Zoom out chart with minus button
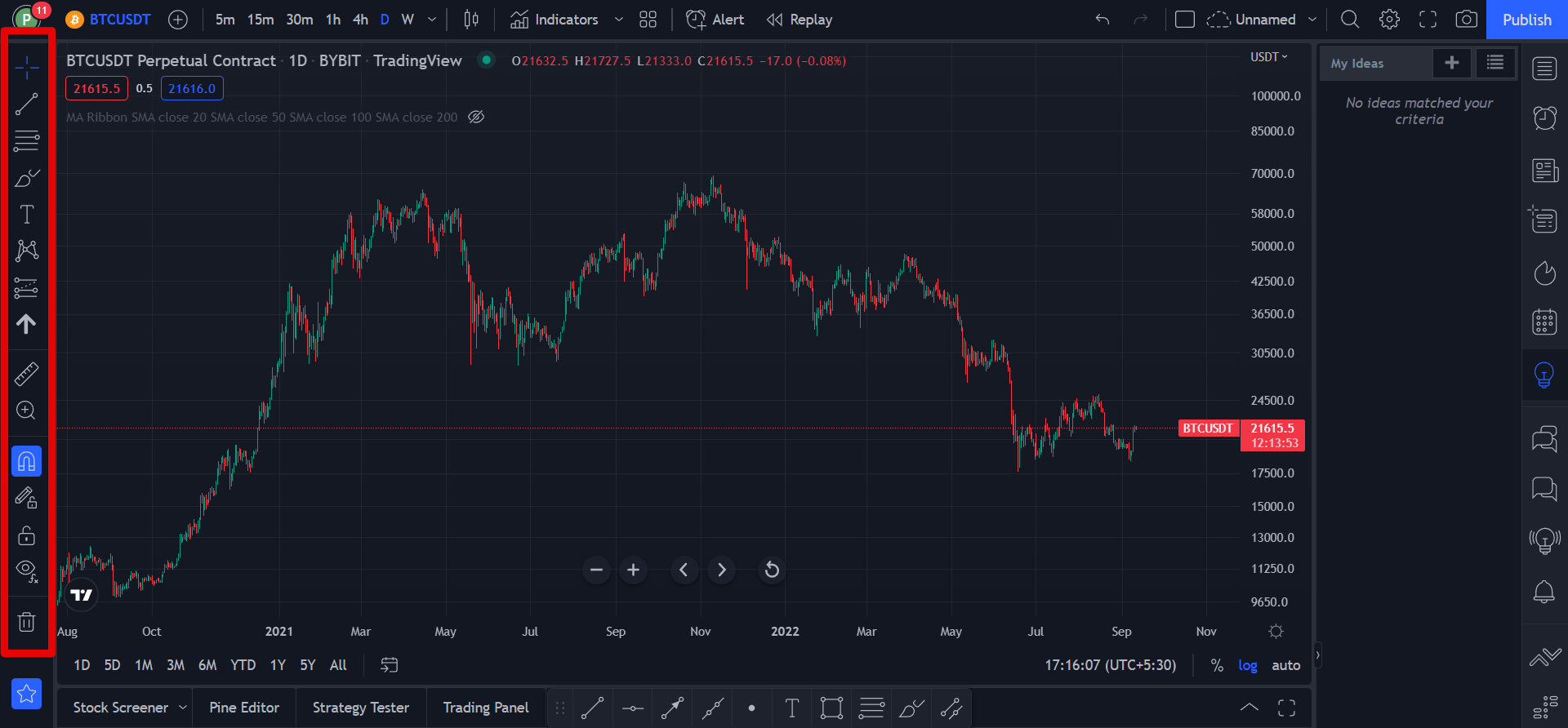 (x=597, y=570)
